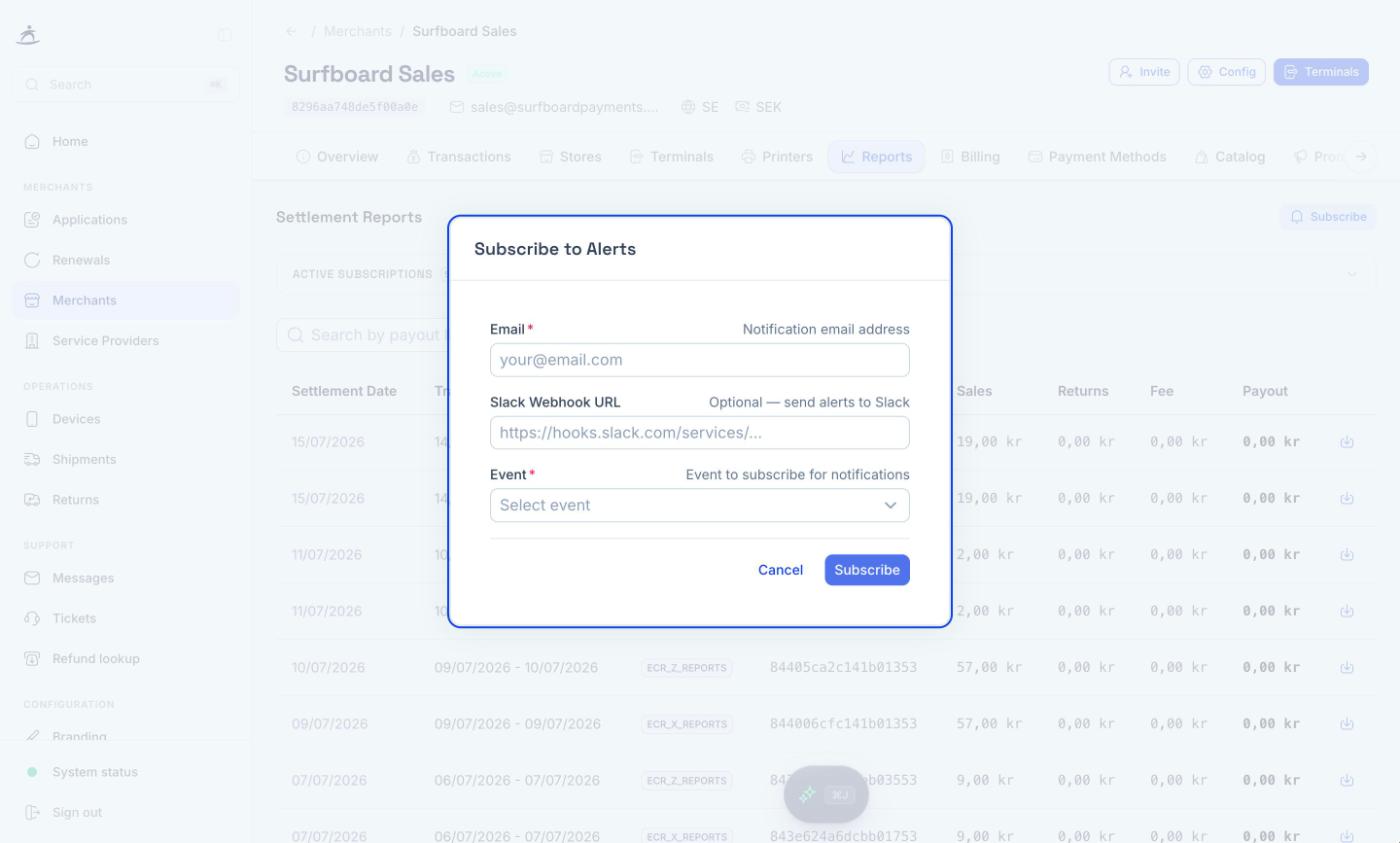Open Applications in the sidebar
Screen dimensions: 1400x843
coord(126,220)
